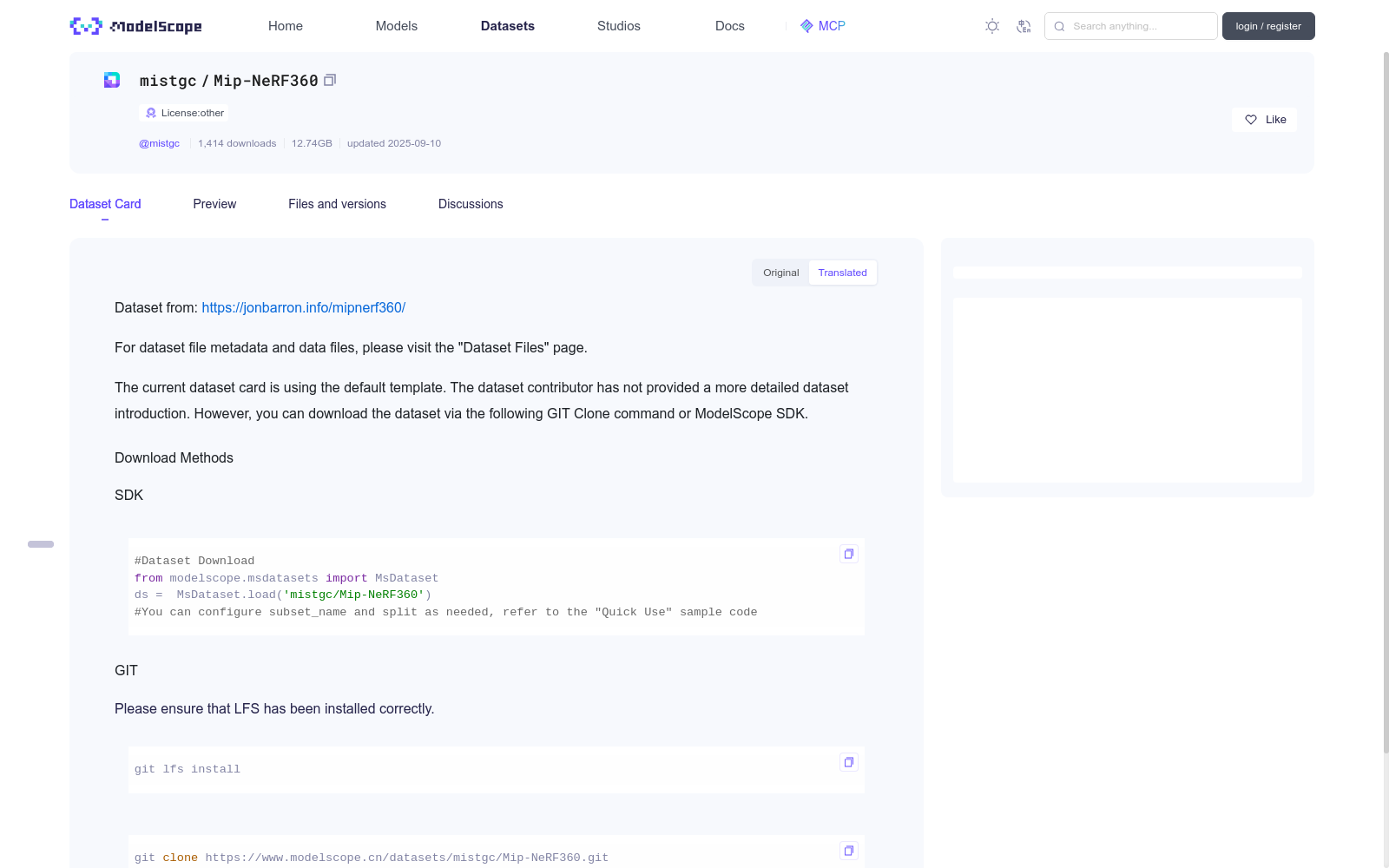Screen dimensions: 1389x868
Task: Like the Mip-NeRF360 dataset
Action: coord(1264,120)
